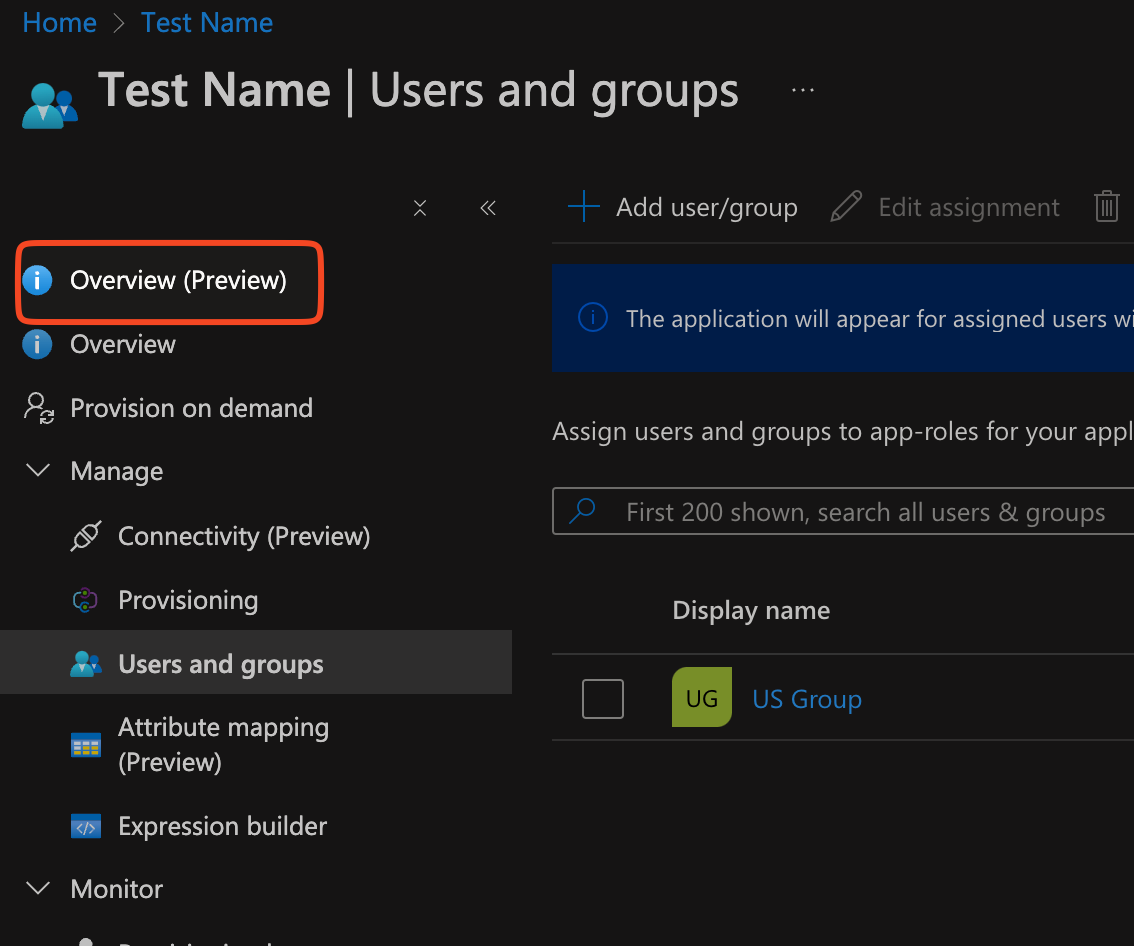1134x946 pixels.
Task: Open the more options ellipsis in header
Action: (802, 91)
